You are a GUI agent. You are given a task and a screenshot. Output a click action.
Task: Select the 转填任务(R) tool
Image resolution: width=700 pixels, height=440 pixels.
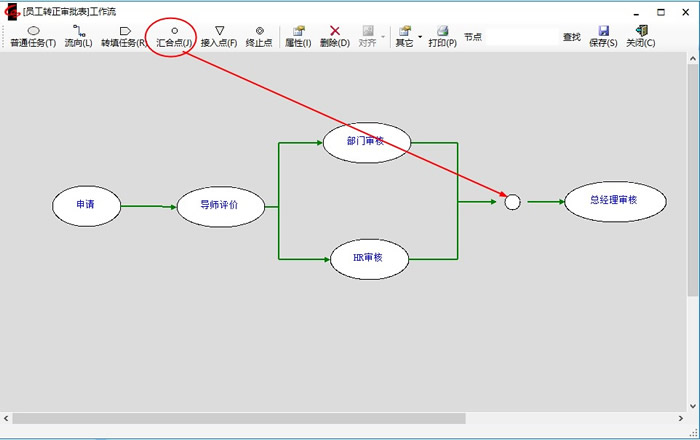124,37
